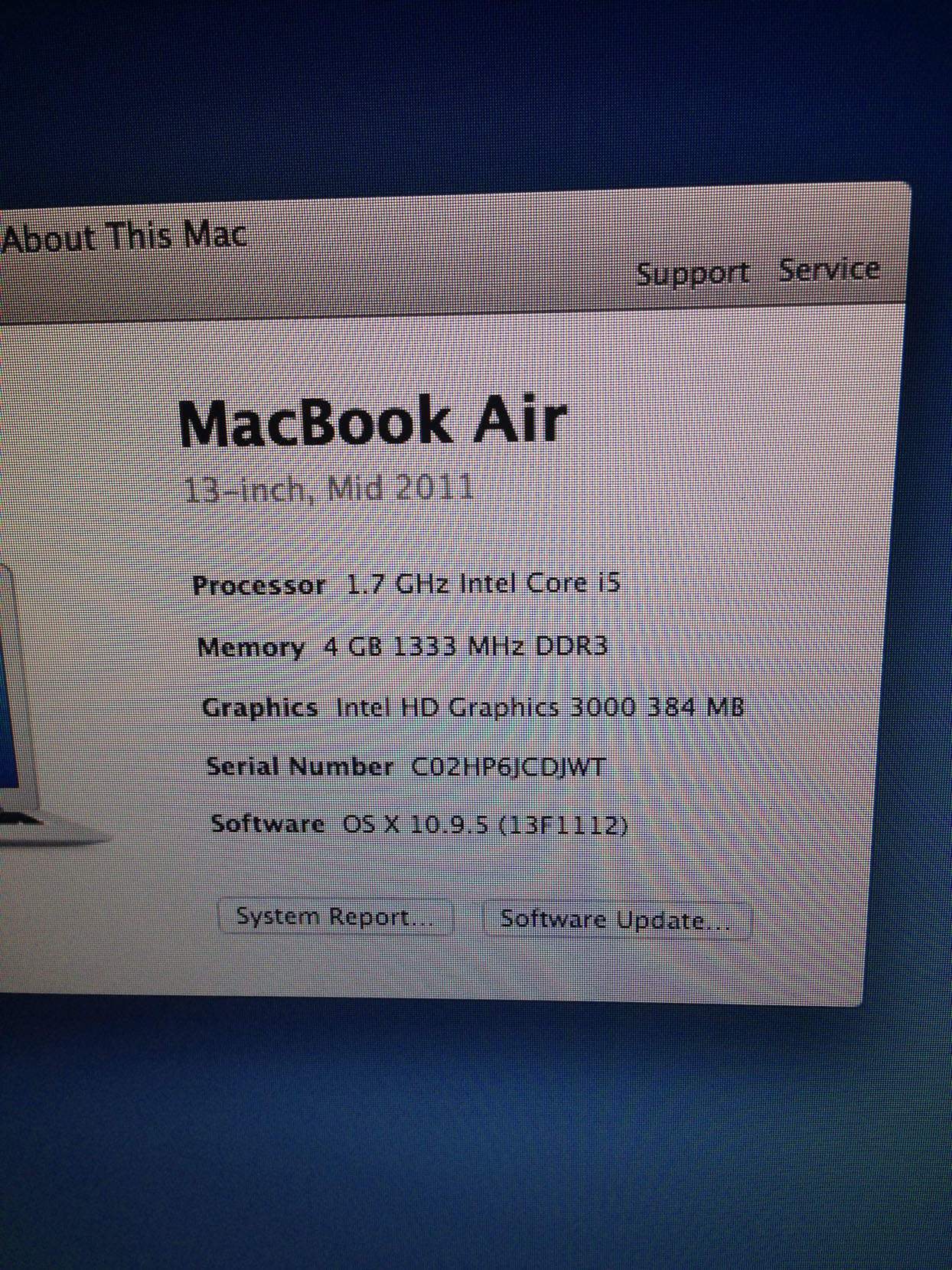Select serial number 'C02HP6JCDJWT'
952x1270 pixels.
pos(509,767)
